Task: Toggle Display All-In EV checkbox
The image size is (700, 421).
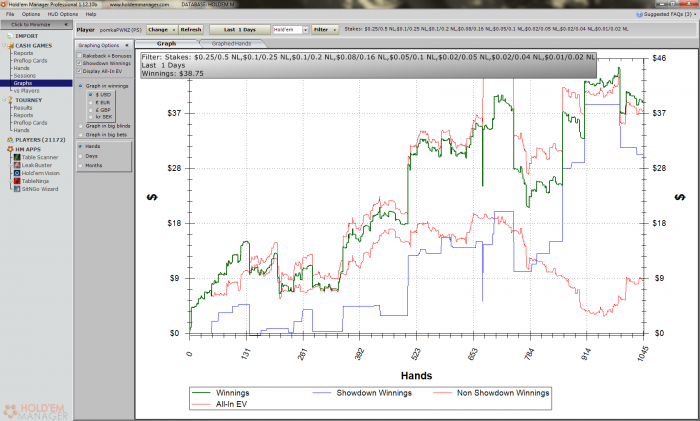Action: pos(79,71)
